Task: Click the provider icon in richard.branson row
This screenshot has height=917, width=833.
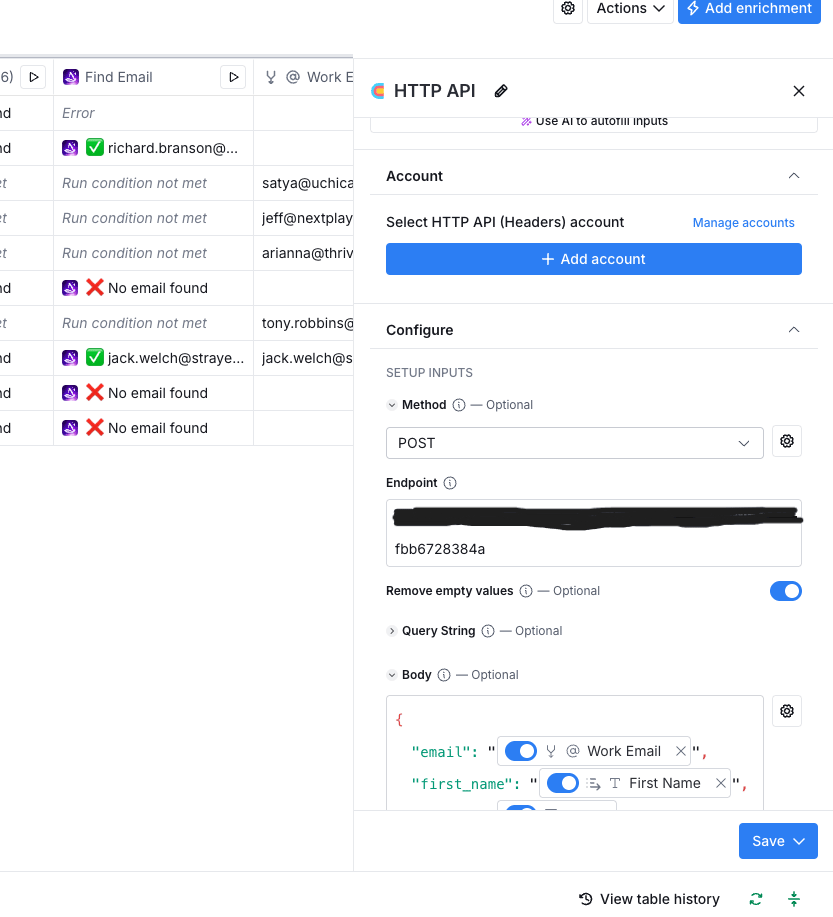Action: (x=70, y=148)
